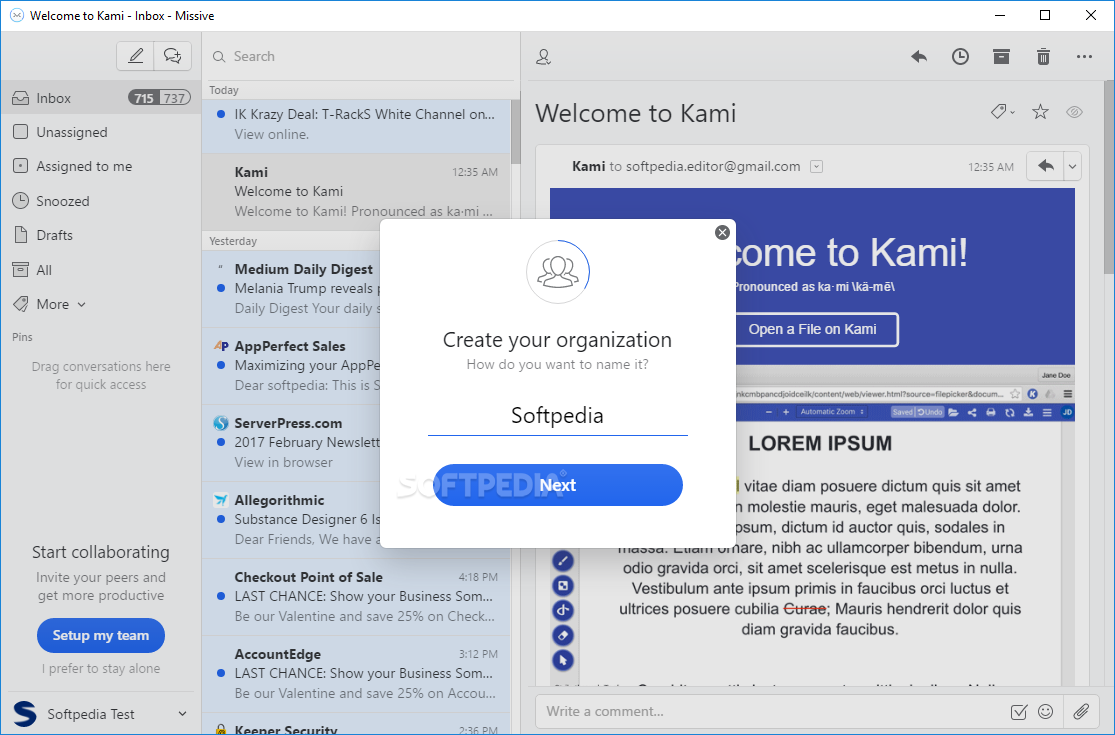Click Setup my team button
This screenshot has width=1115, height=735.
pyautogui.click(x=101, y=635)
